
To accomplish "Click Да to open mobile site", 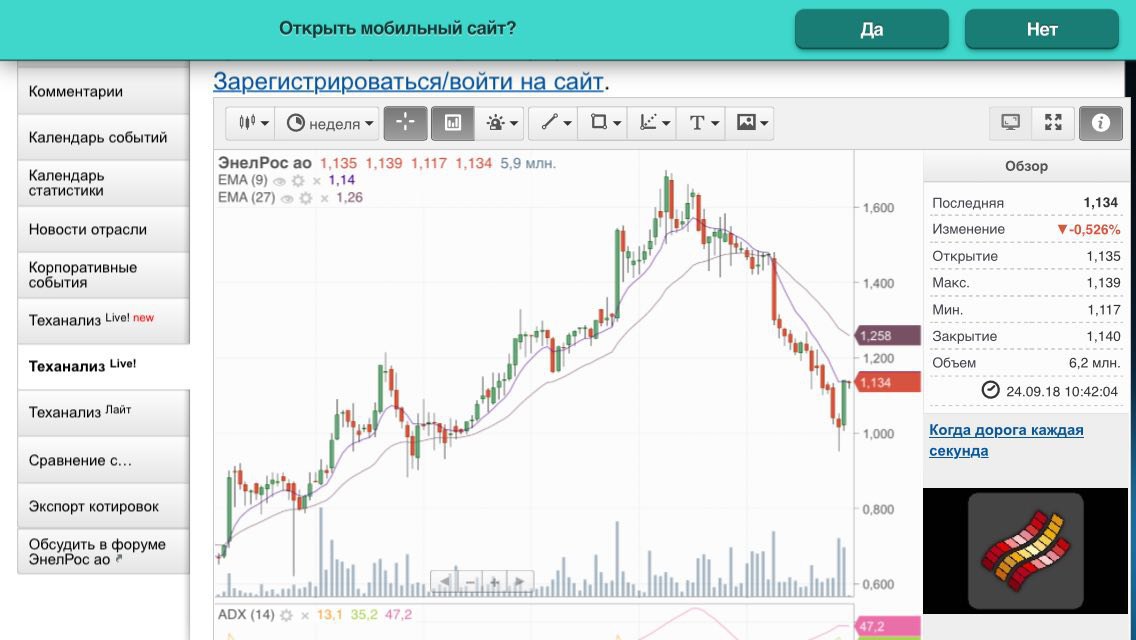I will tap(872, 29).
